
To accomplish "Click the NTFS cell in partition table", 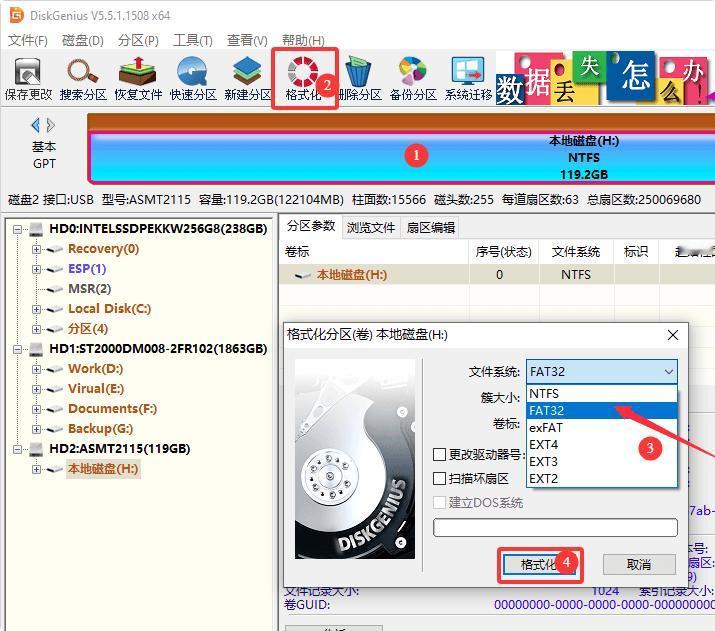I will [x=576, y=274].
